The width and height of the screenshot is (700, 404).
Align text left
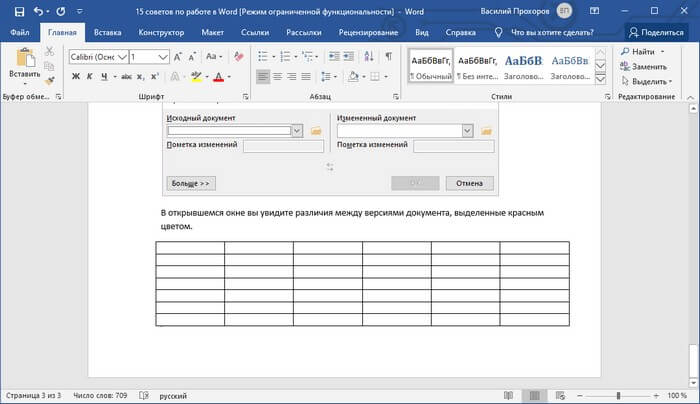(263, 77)
